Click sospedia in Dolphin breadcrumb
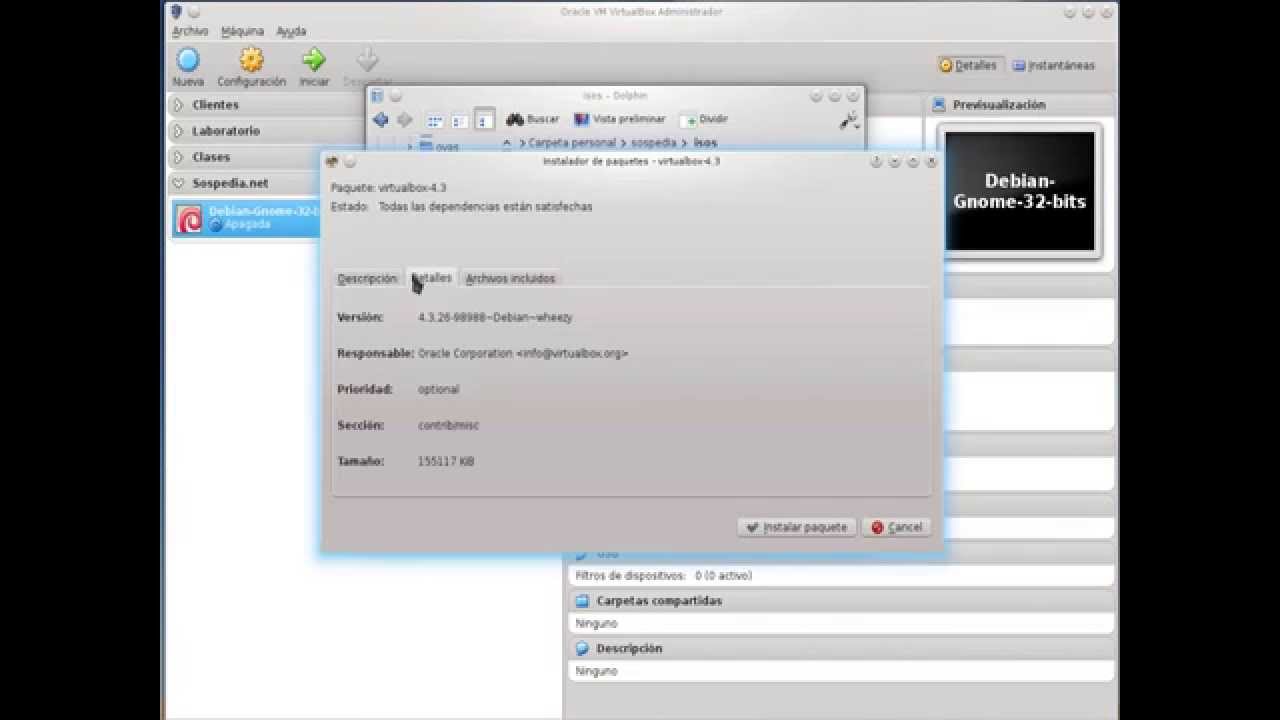 (654, 143)
